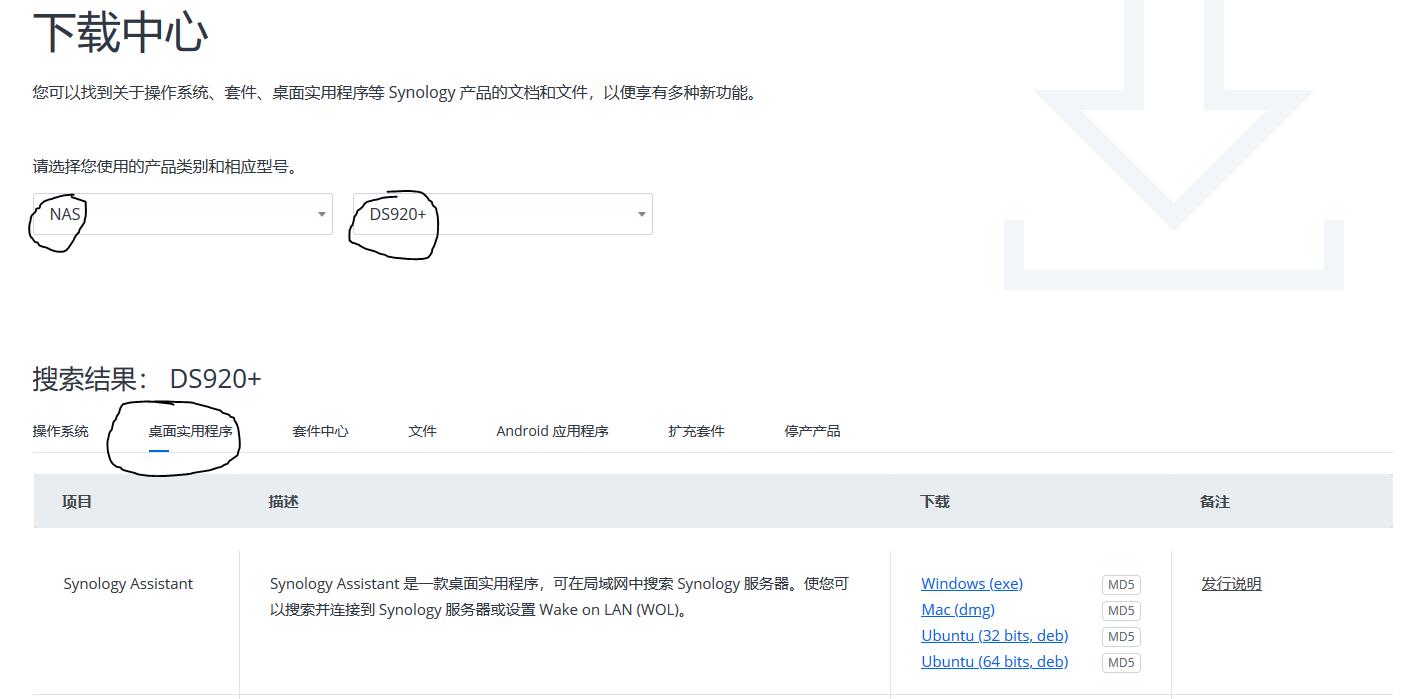Switch to the 扩充套件 tab

(694, 430)
